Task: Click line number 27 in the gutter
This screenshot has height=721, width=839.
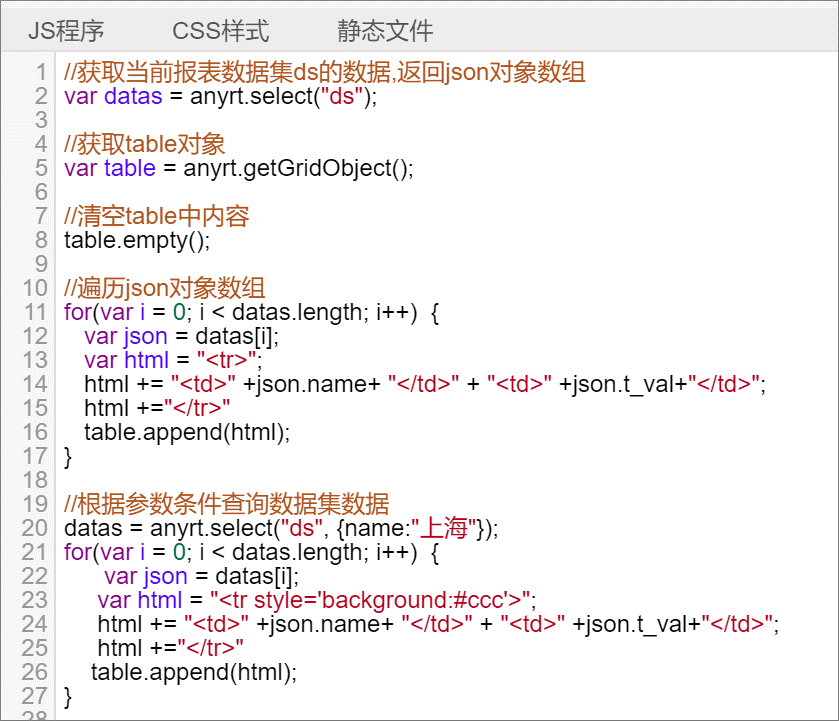Action: tap(35, 696)
